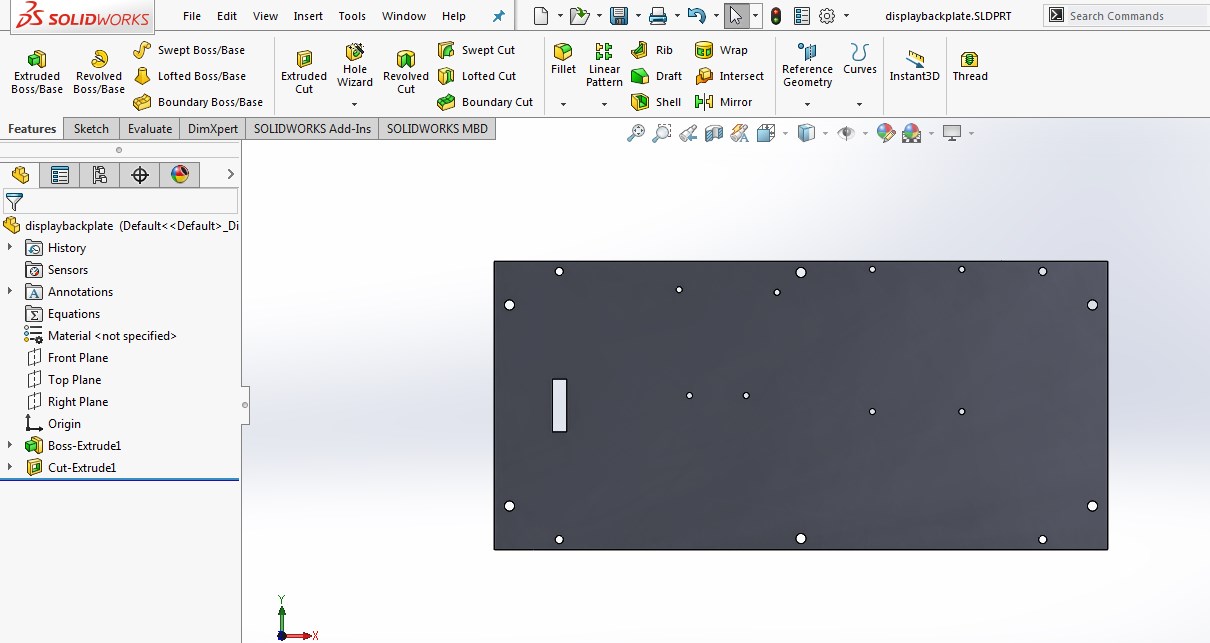Click the Previous View icon

(x=687, y=133)
